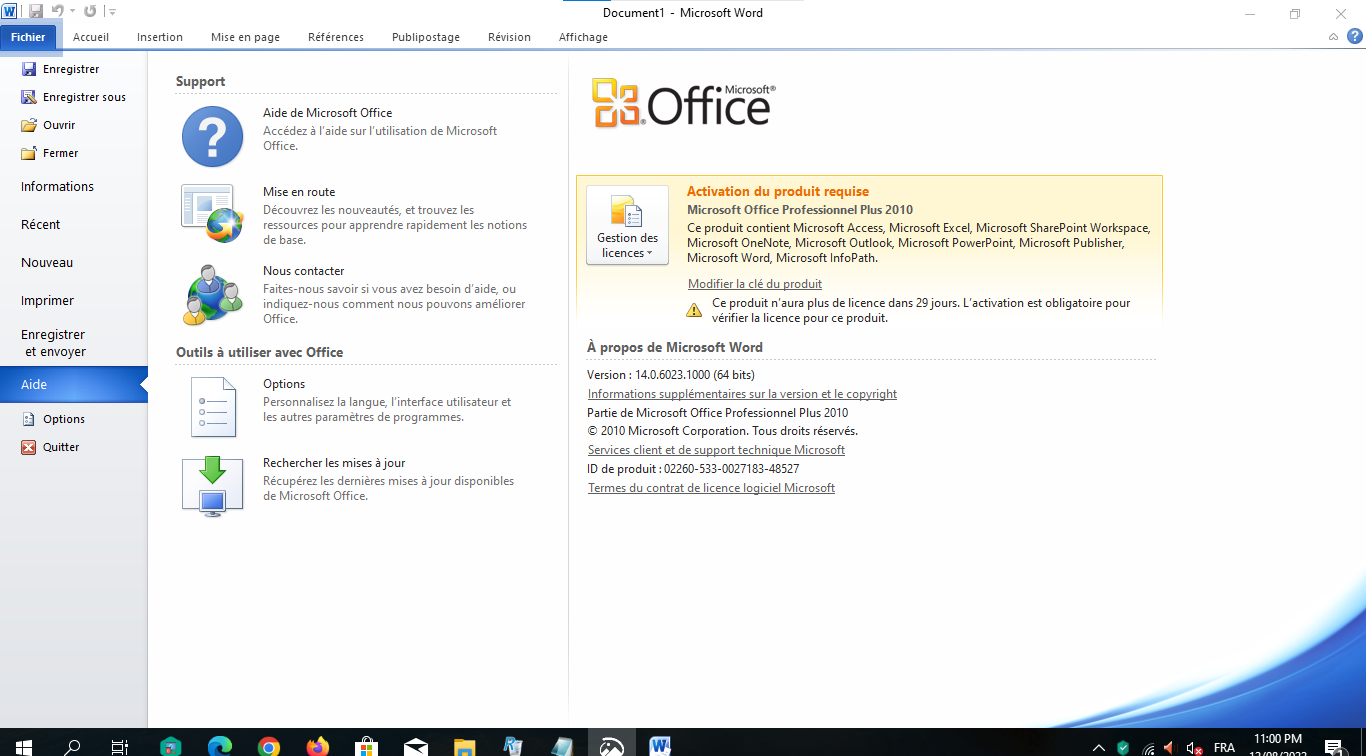
Task: Open the Fichier tab
Action: click(29, 37)
